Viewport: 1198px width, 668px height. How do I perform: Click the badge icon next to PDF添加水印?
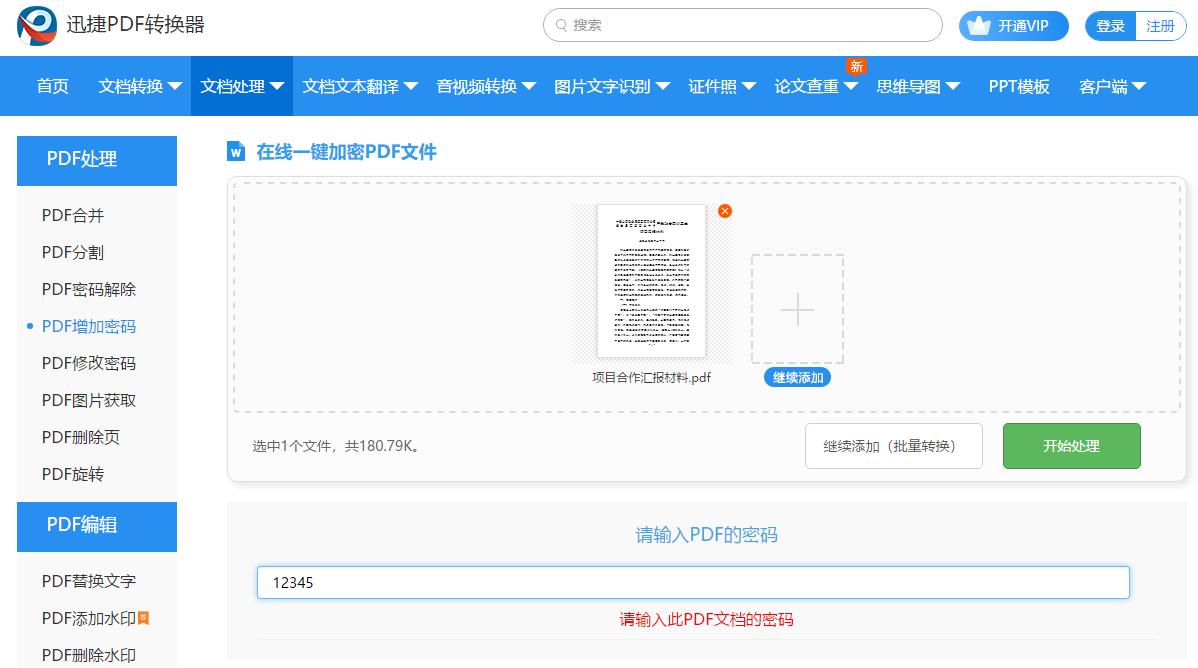pyautogui.click(x=142, y=618)
